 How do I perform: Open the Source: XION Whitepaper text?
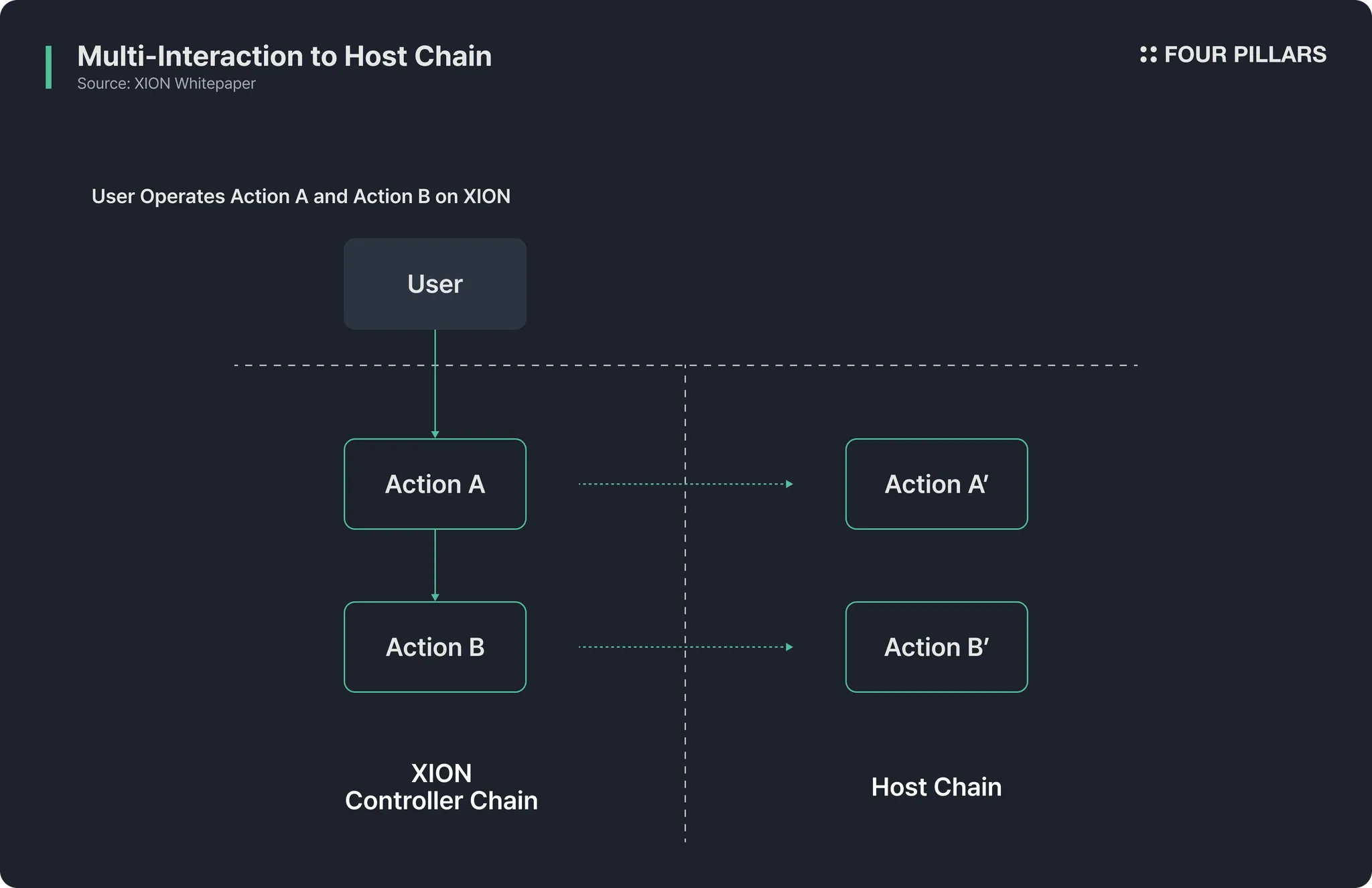[166, 84]
